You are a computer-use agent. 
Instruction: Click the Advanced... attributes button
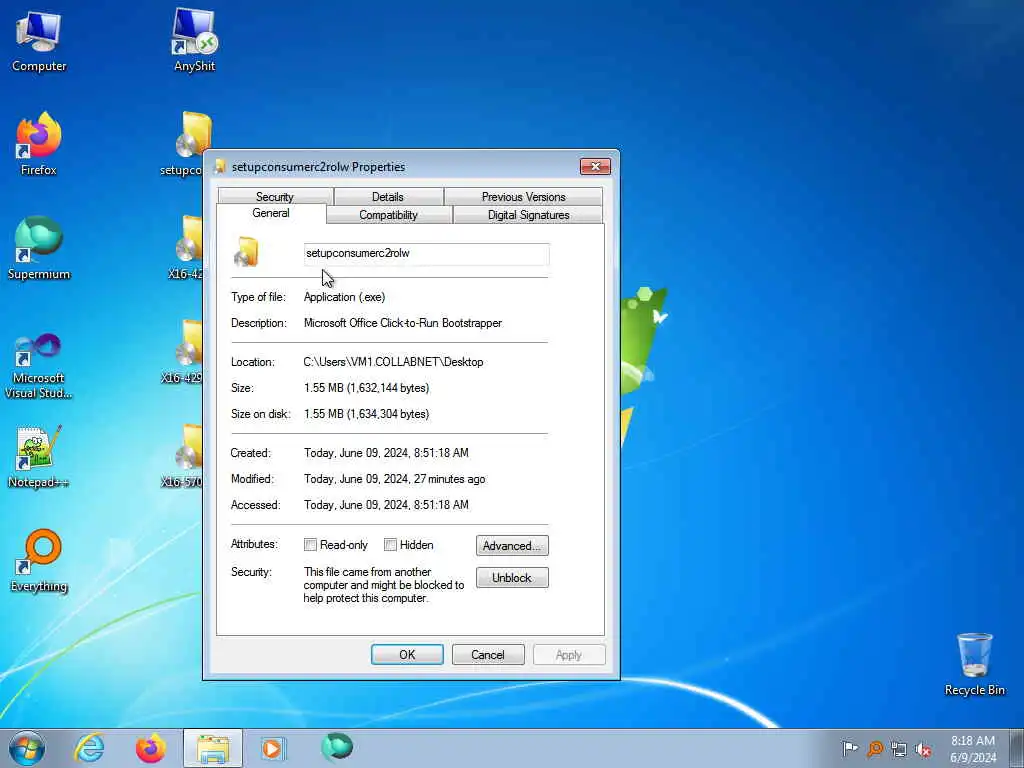coord(512,545)
